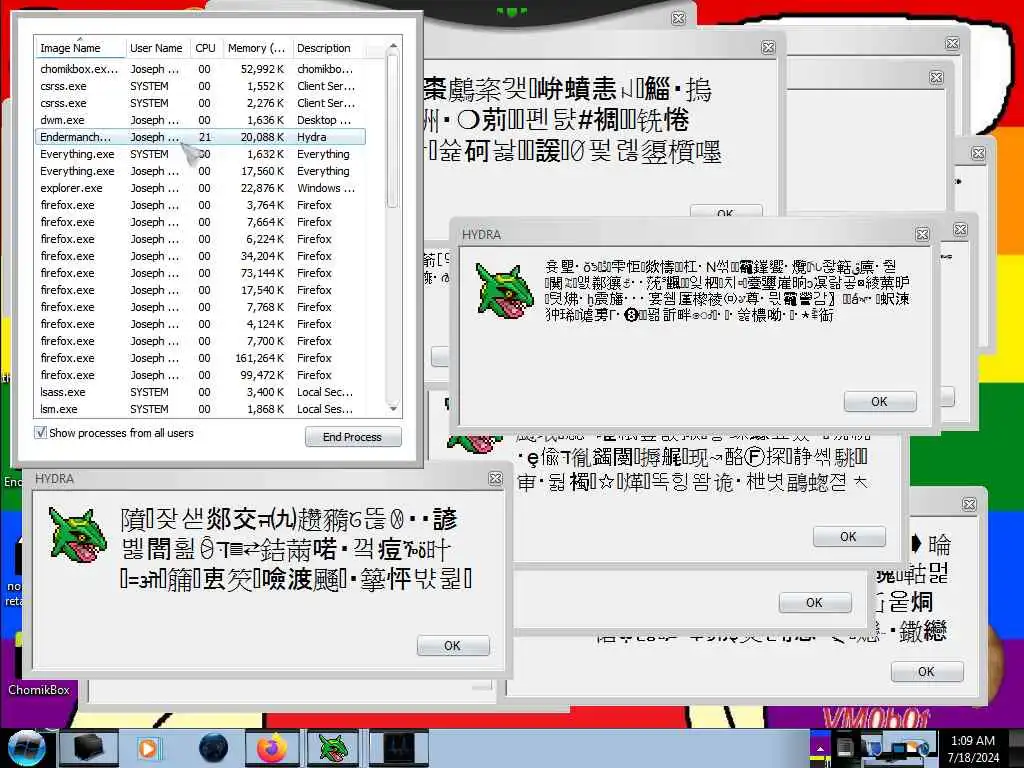This screenshot has height=768, width=1024.
Task: Uncheck Show processes from all users
Action: click(40, 432)
